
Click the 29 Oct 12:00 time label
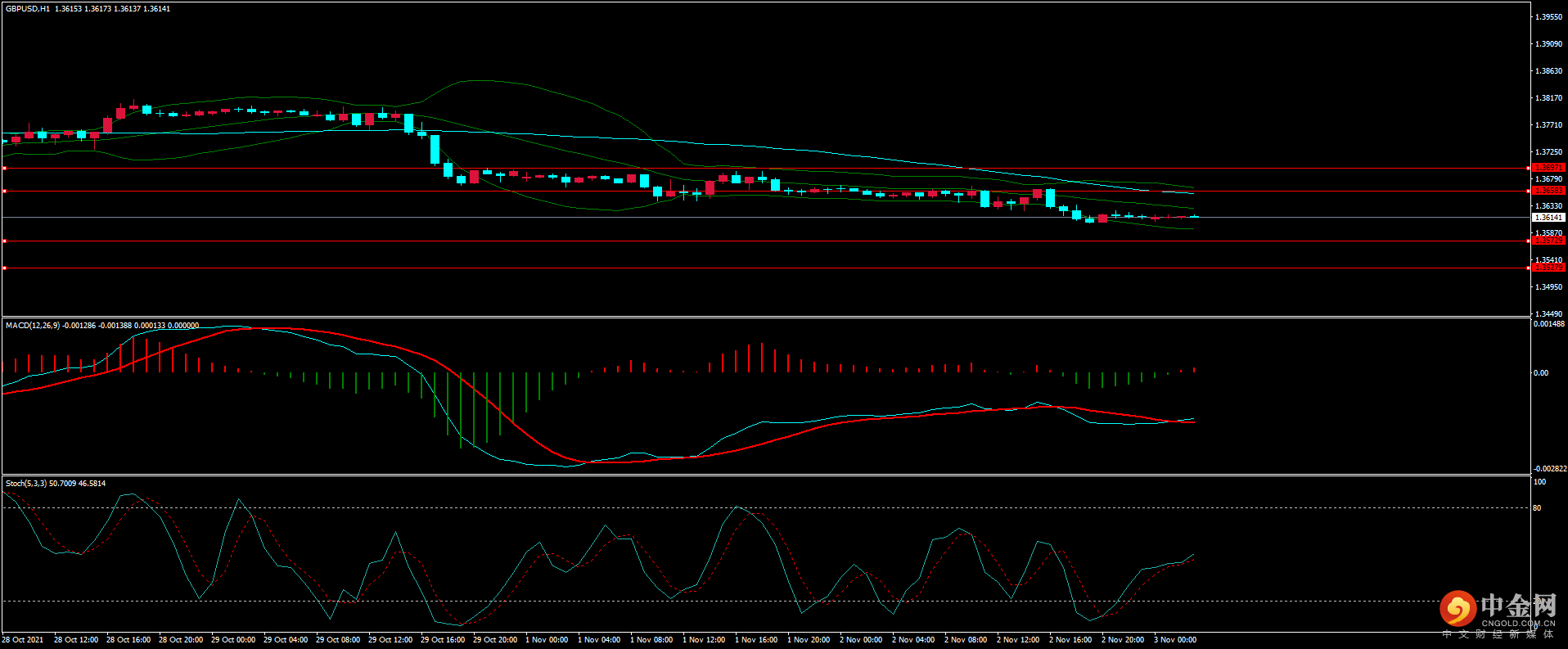(390, 640)
